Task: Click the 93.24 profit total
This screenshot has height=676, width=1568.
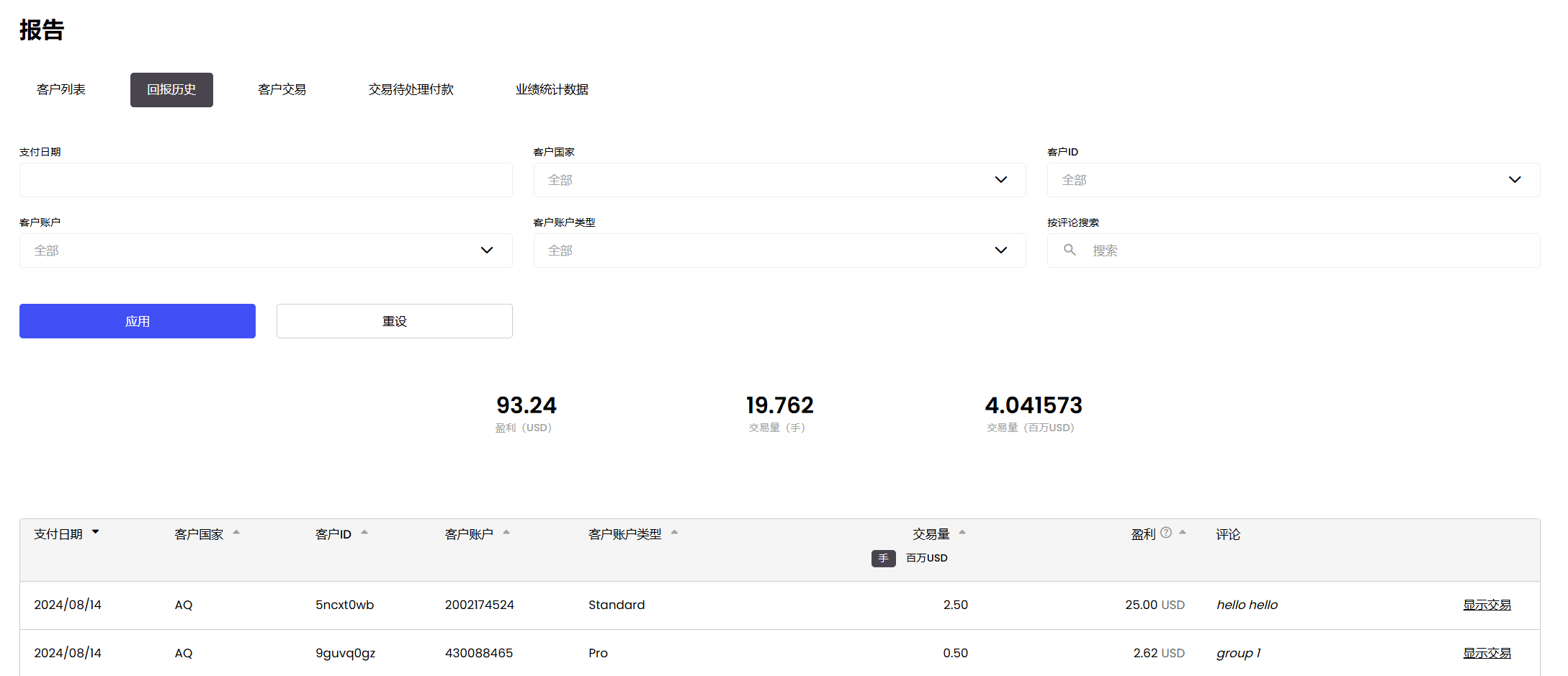Action: pos(527,405)
